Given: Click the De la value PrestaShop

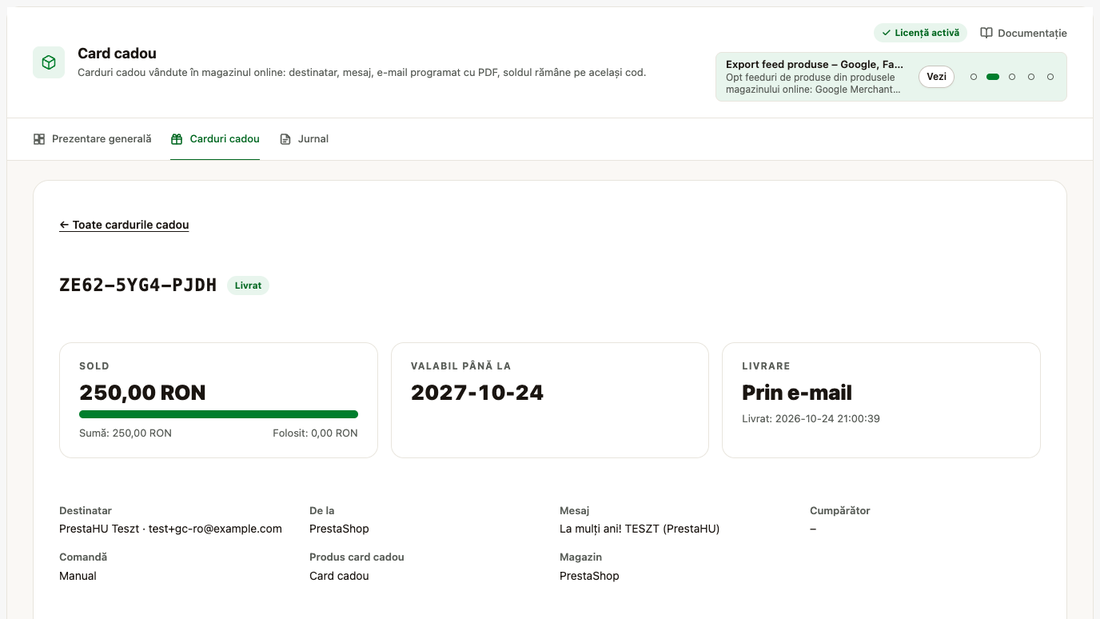Looking at the screenshot, I should [x=339, y=528].
